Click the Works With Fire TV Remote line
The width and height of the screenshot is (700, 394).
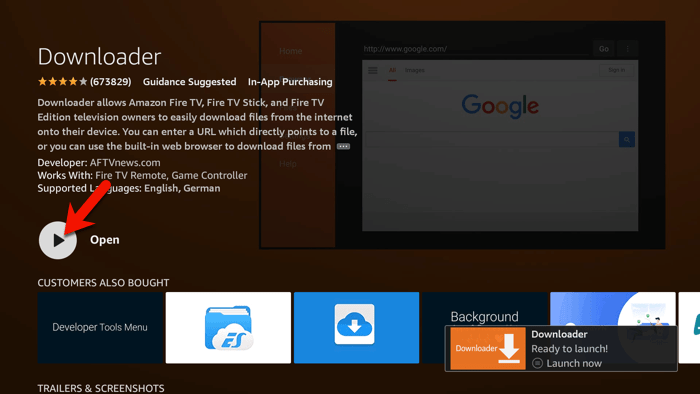pos(142,175)
